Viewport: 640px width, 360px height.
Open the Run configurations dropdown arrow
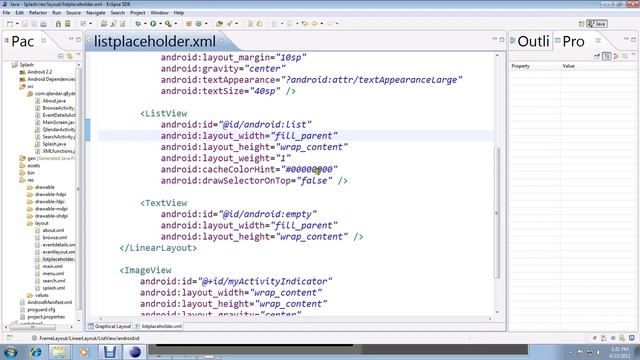coord(160,24)
